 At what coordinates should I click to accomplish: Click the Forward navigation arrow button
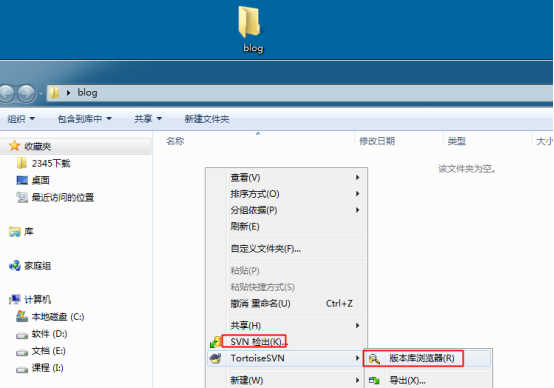(26, 93)
